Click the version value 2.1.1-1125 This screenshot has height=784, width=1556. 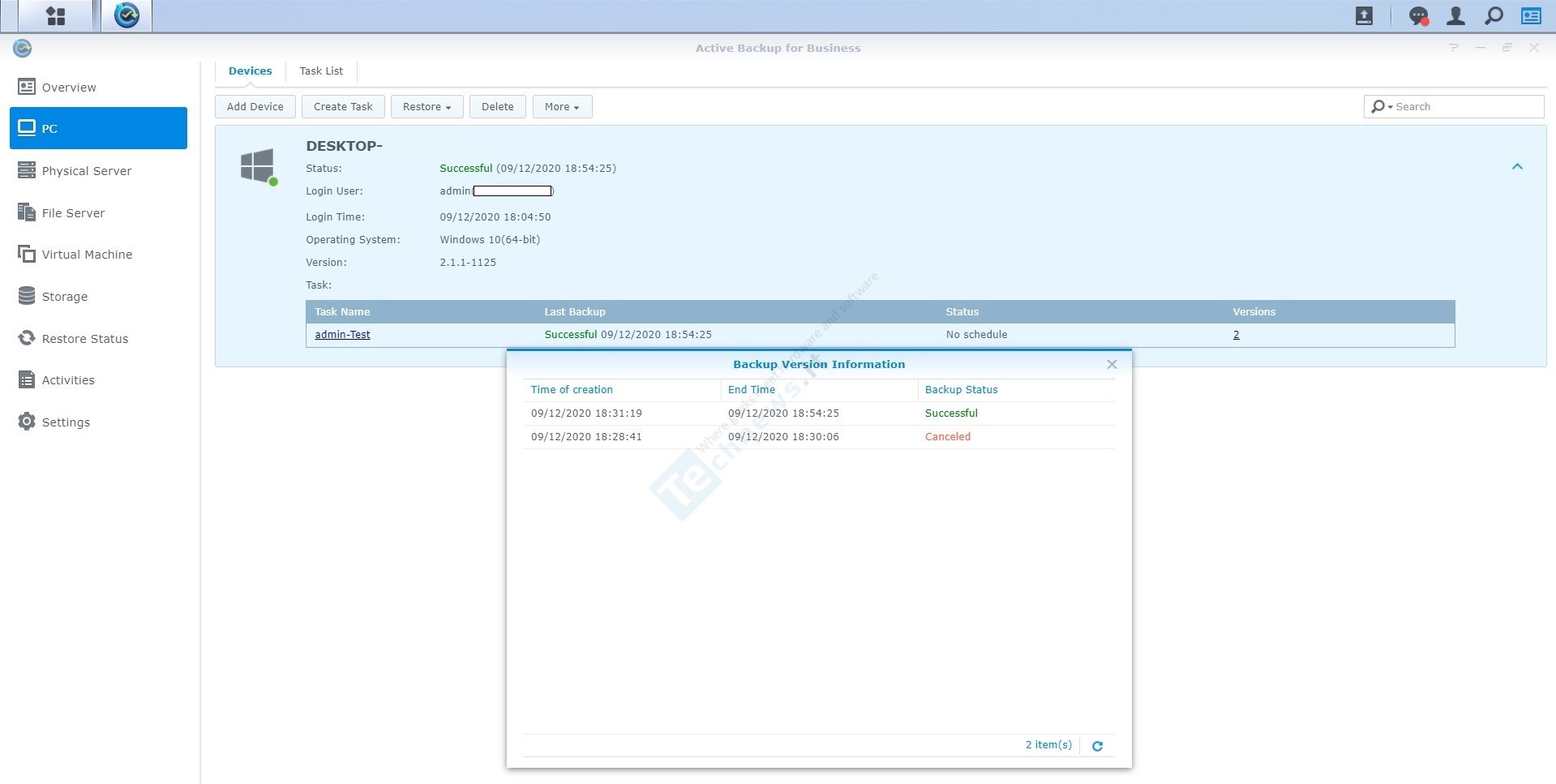point(468,262)
